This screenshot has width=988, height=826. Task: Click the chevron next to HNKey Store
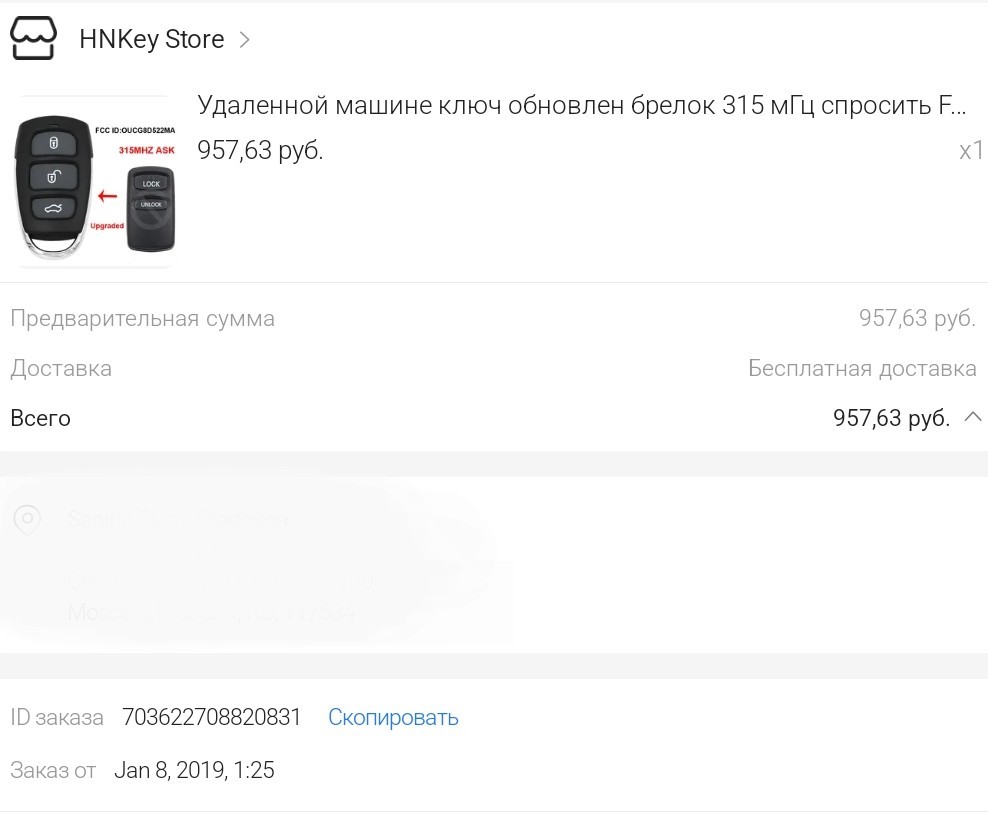pos(245,40)
